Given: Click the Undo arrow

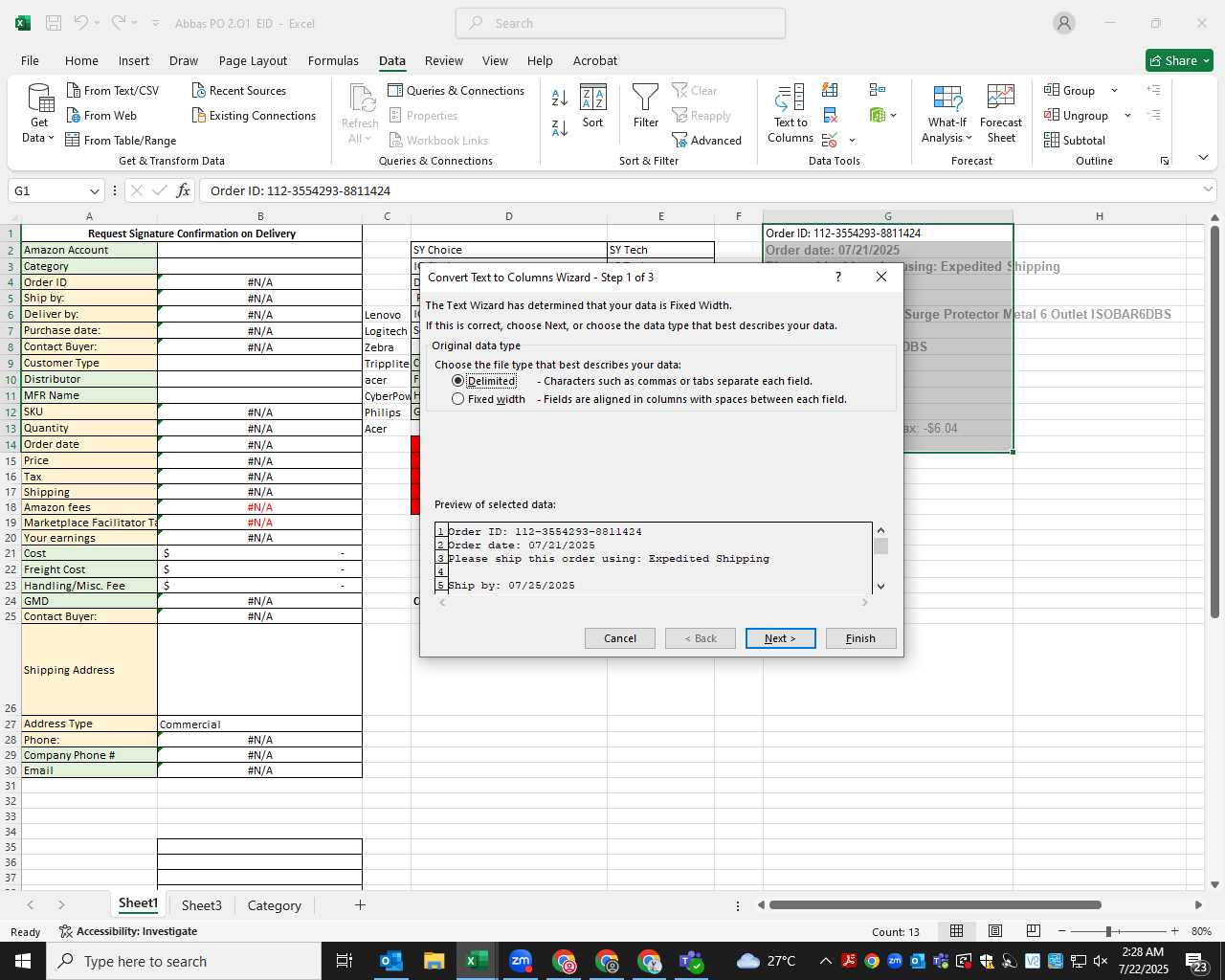Looking at the screenshot, I should point(81,22).
